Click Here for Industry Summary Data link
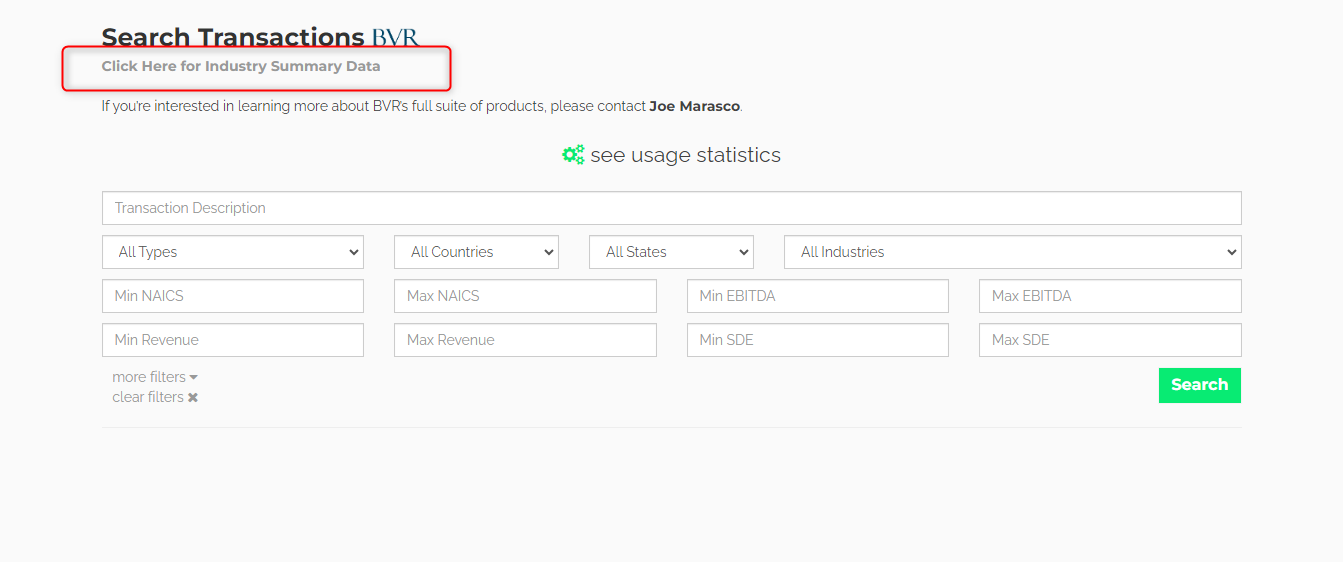 coord(241,67)
